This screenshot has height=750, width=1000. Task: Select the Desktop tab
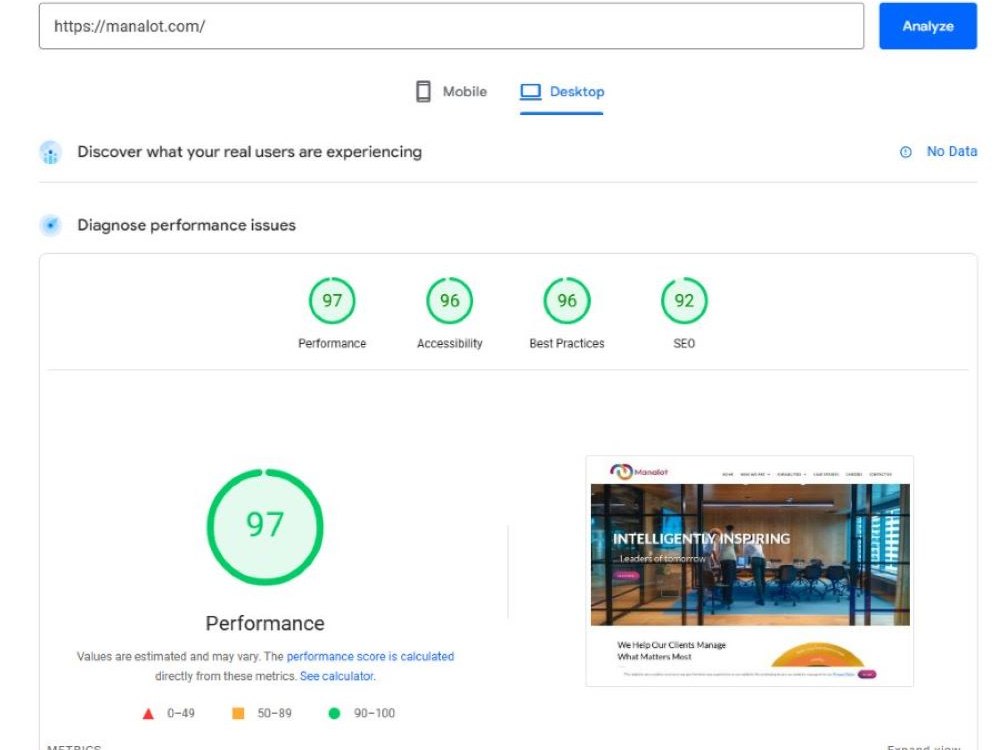point(562,92)
